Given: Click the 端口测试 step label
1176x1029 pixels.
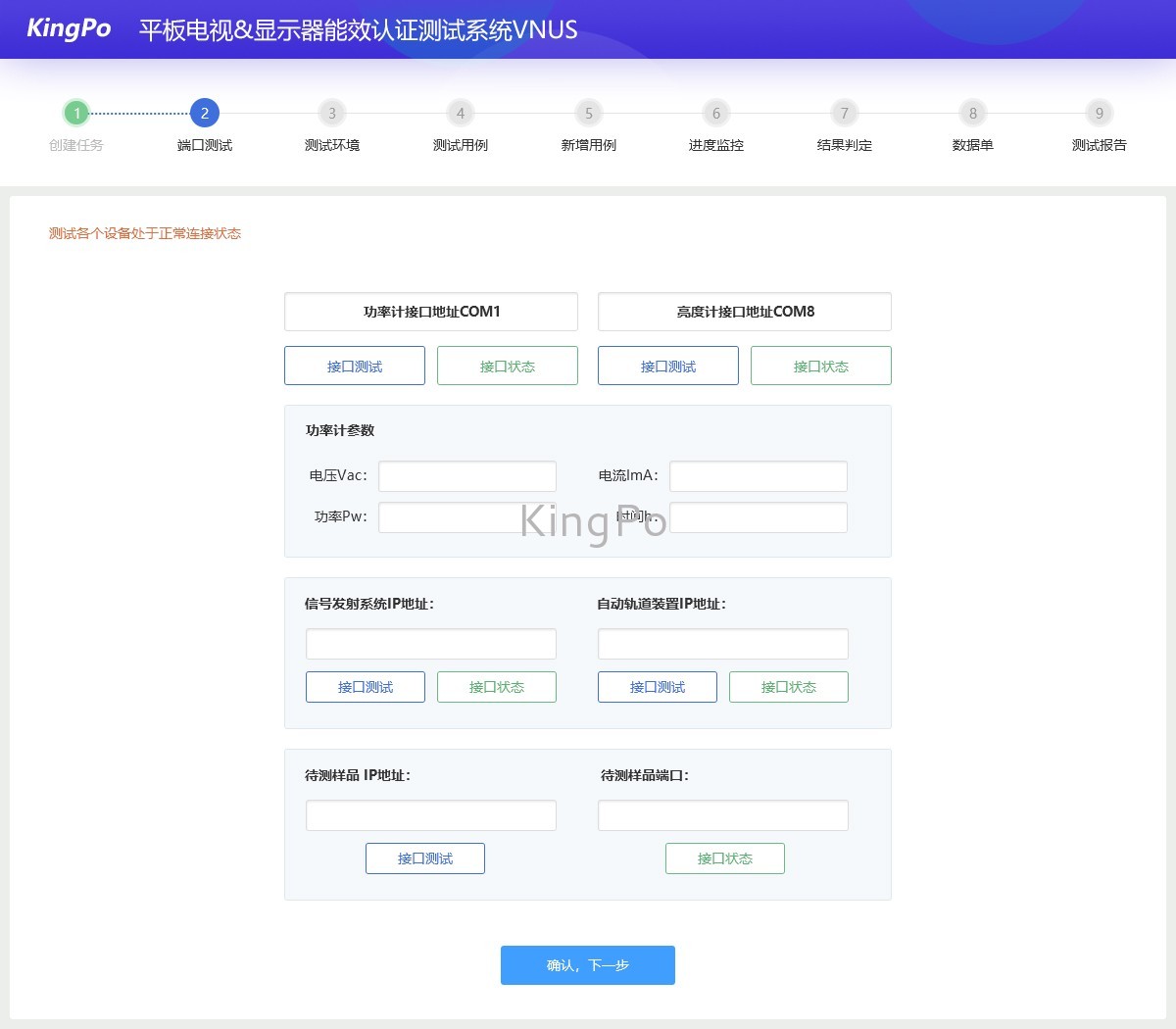Looking at the screenshot, I should (205, 145).
